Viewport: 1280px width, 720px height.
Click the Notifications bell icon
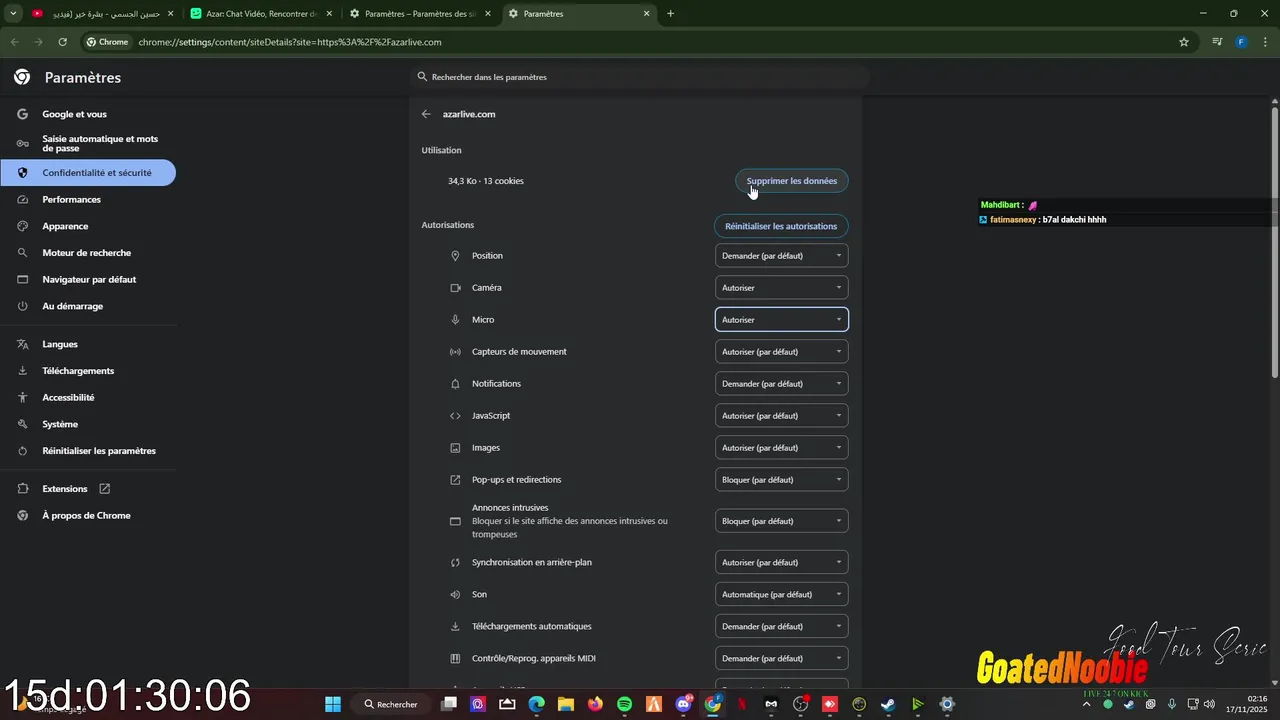pos(455,384)
